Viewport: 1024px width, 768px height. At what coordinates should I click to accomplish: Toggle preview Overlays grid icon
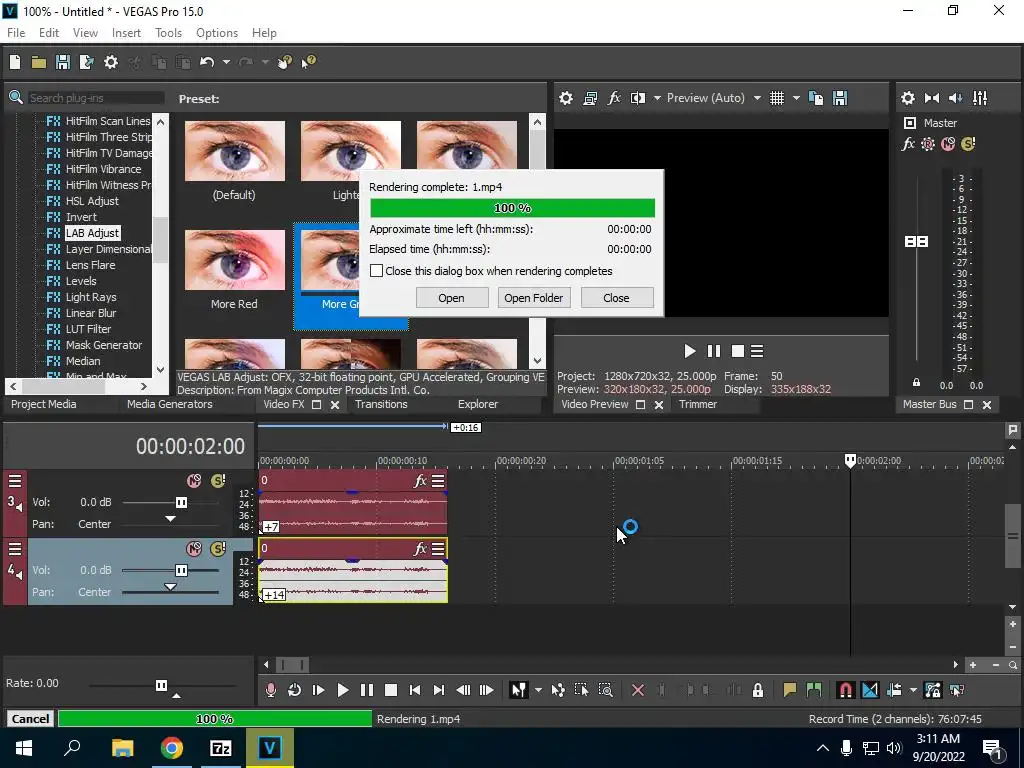click(x=776, y=98)
